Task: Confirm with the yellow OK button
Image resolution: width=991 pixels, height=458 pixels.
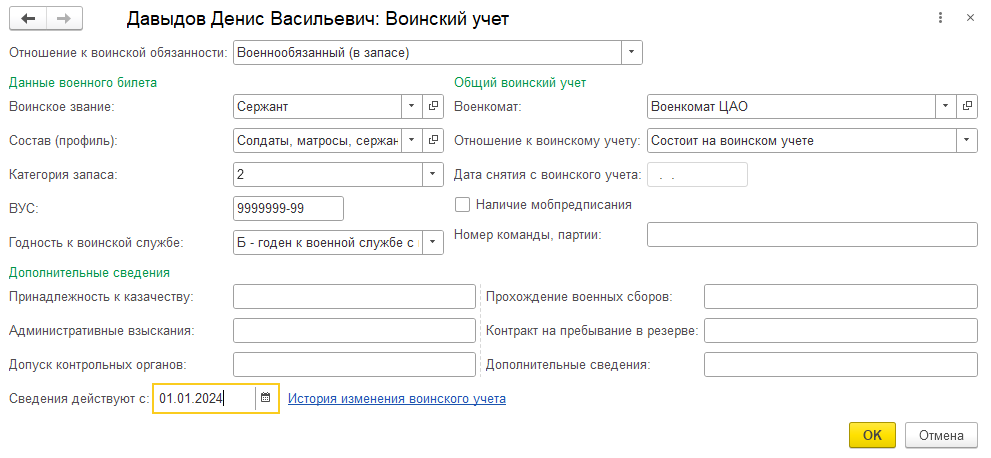Action: (872, 435)
